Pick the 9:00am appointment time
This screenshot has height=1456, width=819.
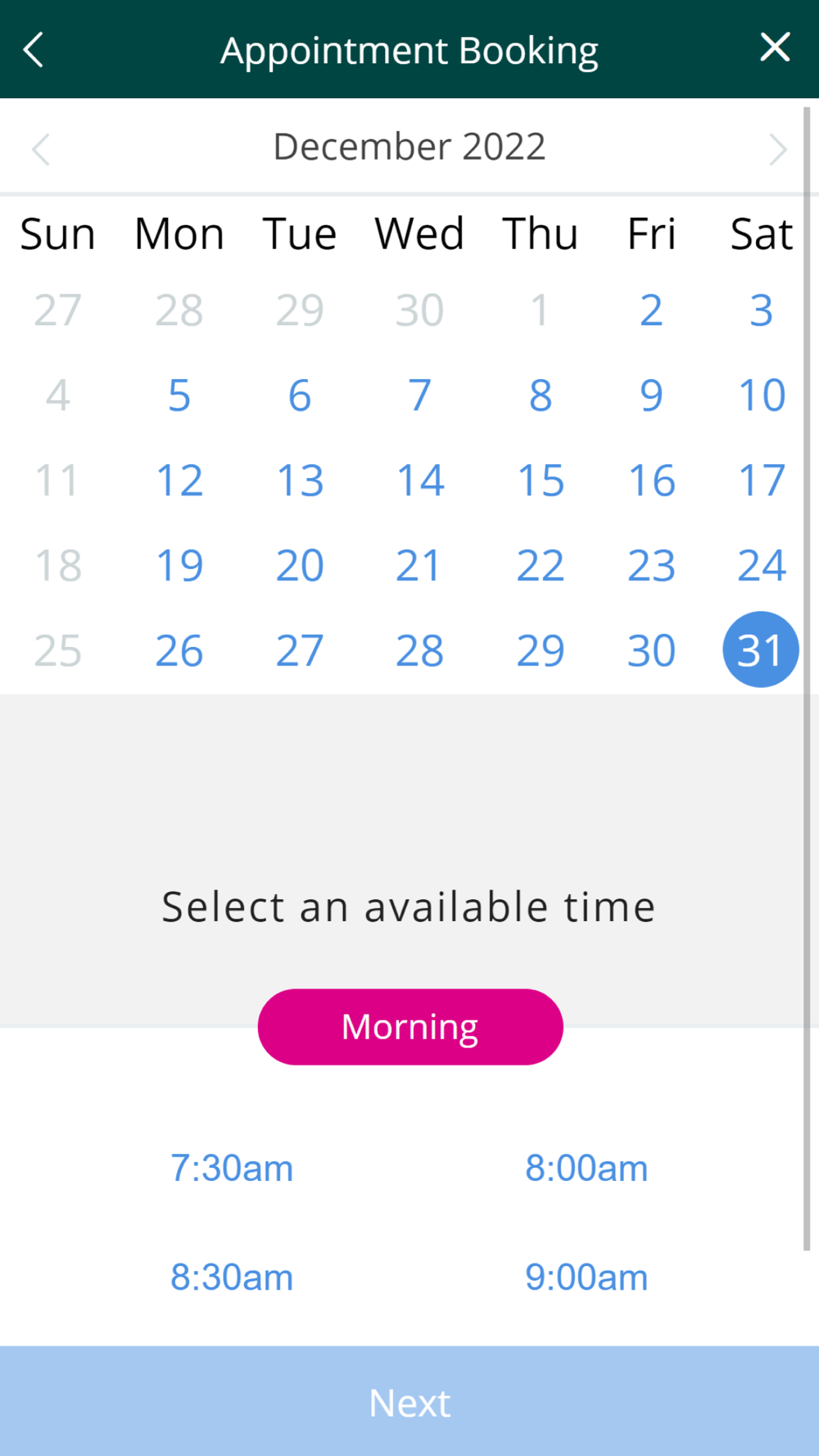(586, 1277)
